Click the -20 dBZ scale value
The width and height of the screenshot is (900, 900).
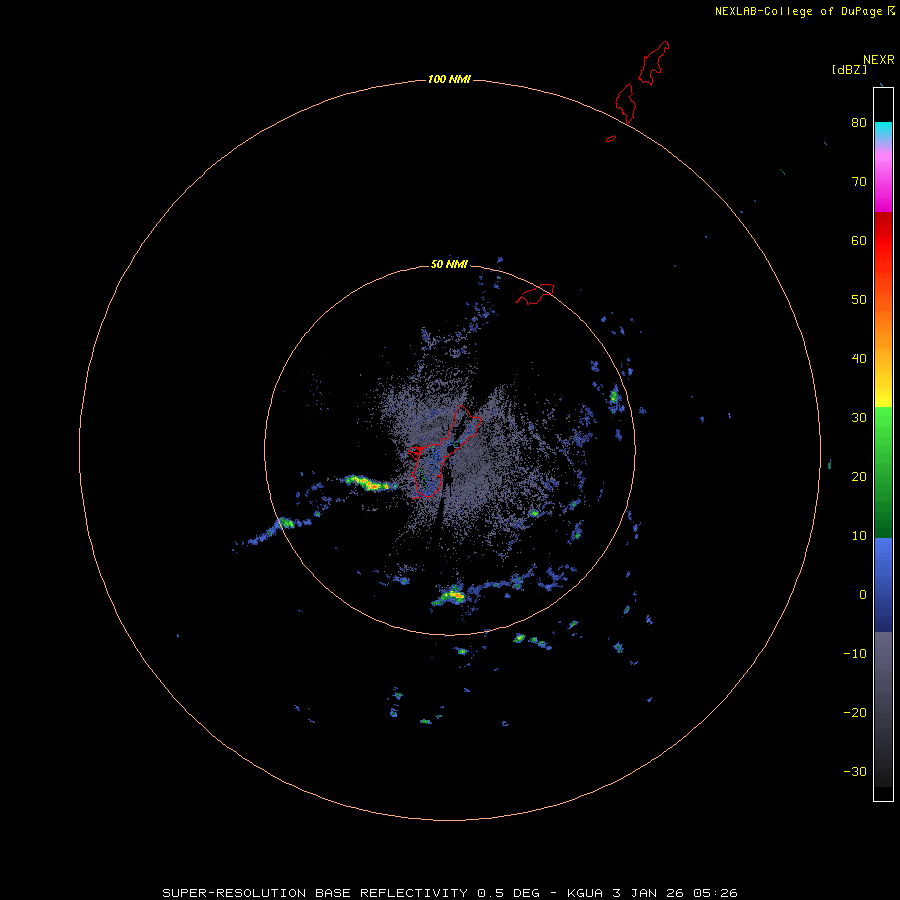pyautogui.click(x=855, y=712)
